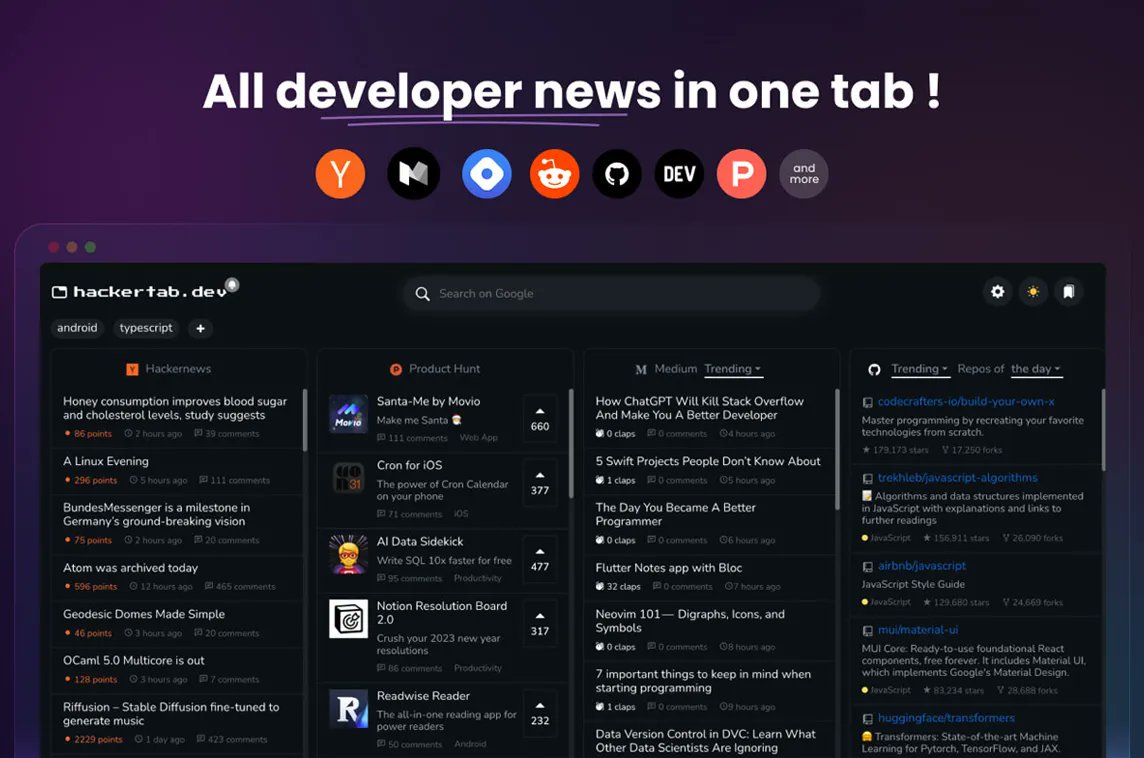Open settings with the gear icon
The image size is (1144, 758).
[x=997, y=292]
